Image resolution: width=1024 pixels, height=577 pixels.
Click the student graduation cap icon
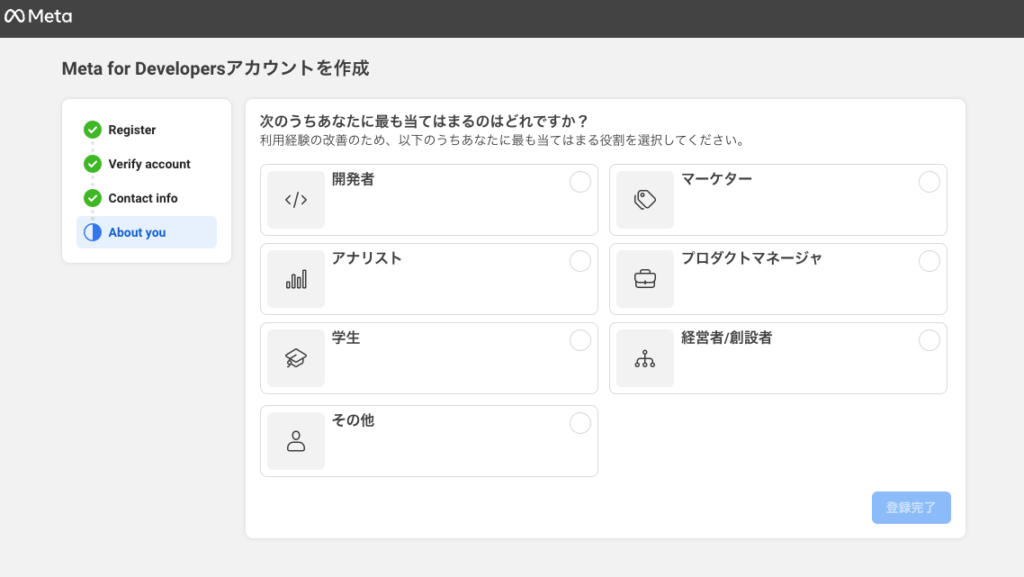[296, 358]
